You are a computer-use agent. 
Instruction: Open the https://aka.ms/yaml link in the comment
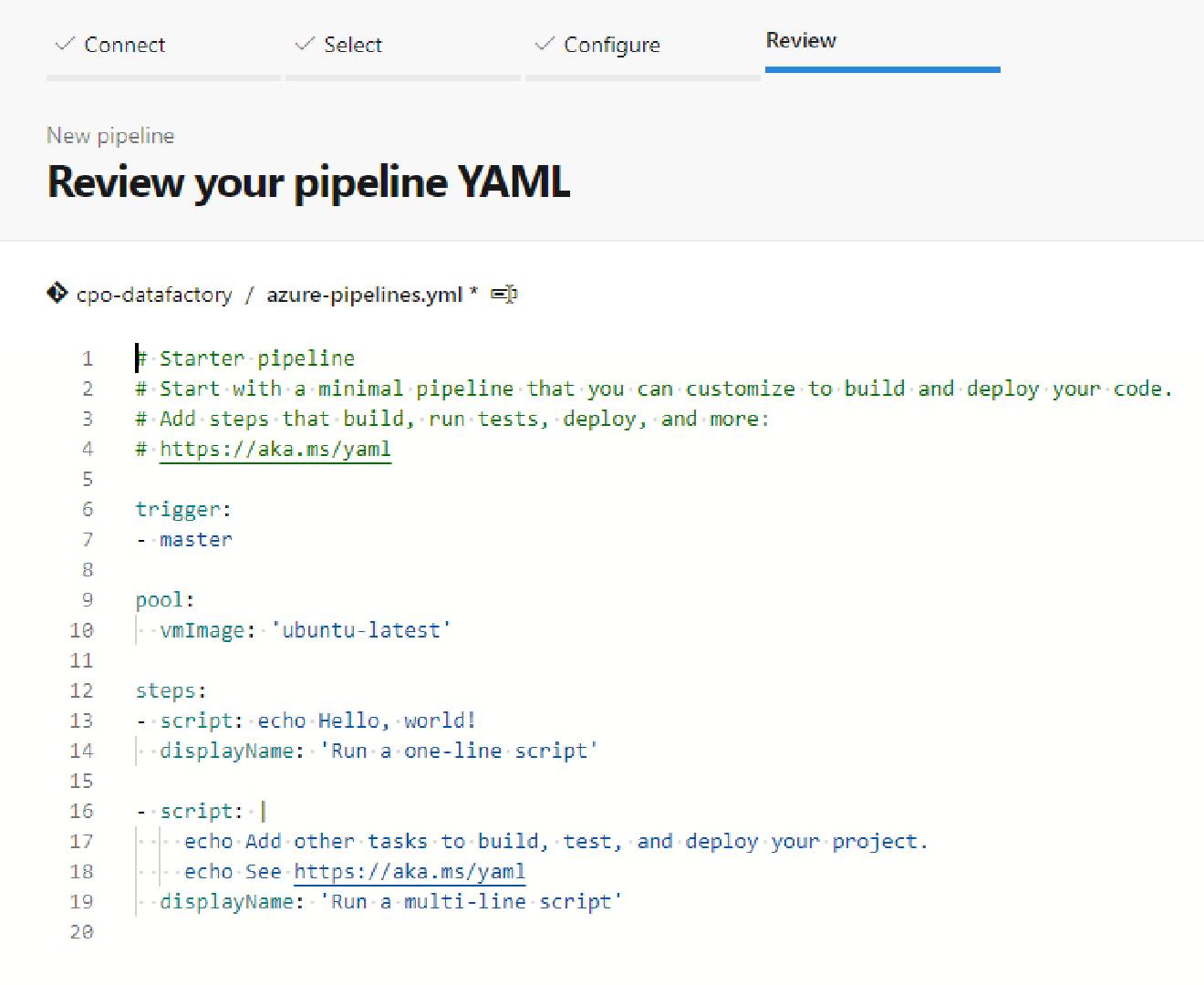pos(275,449)
